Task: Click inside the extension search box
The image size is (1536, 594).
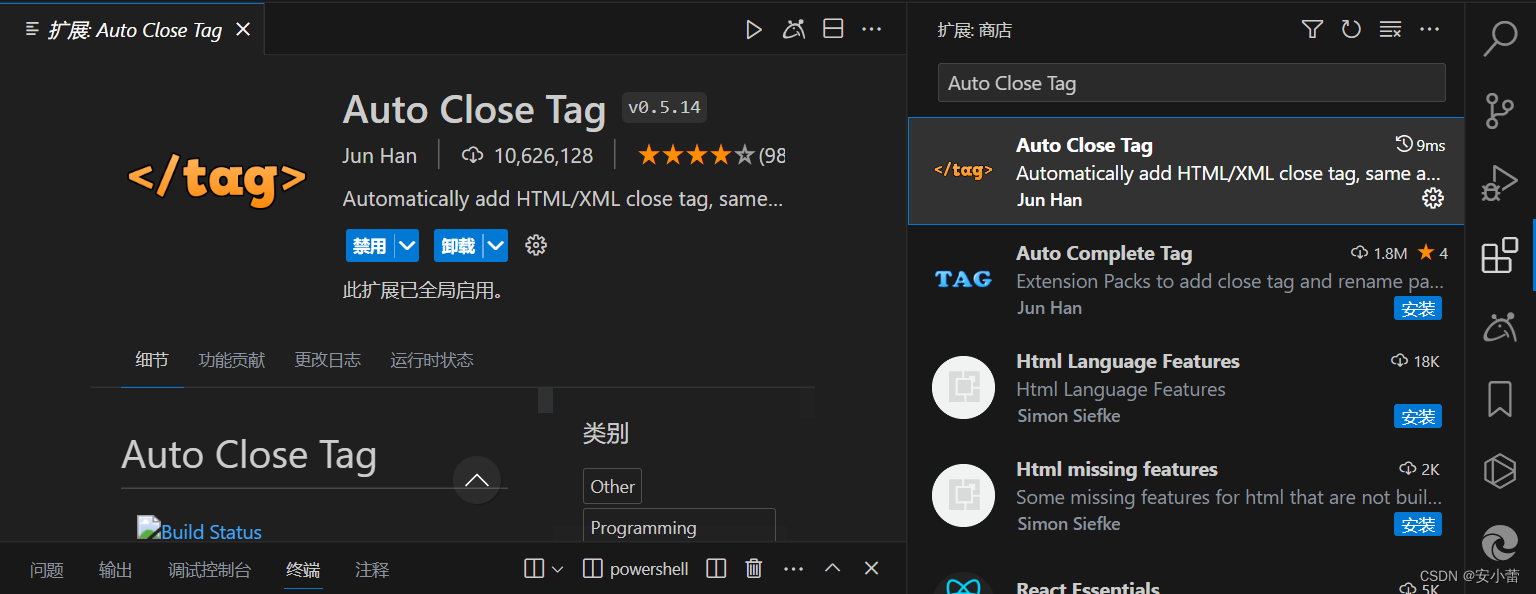Action: (x=1192, y=83)
